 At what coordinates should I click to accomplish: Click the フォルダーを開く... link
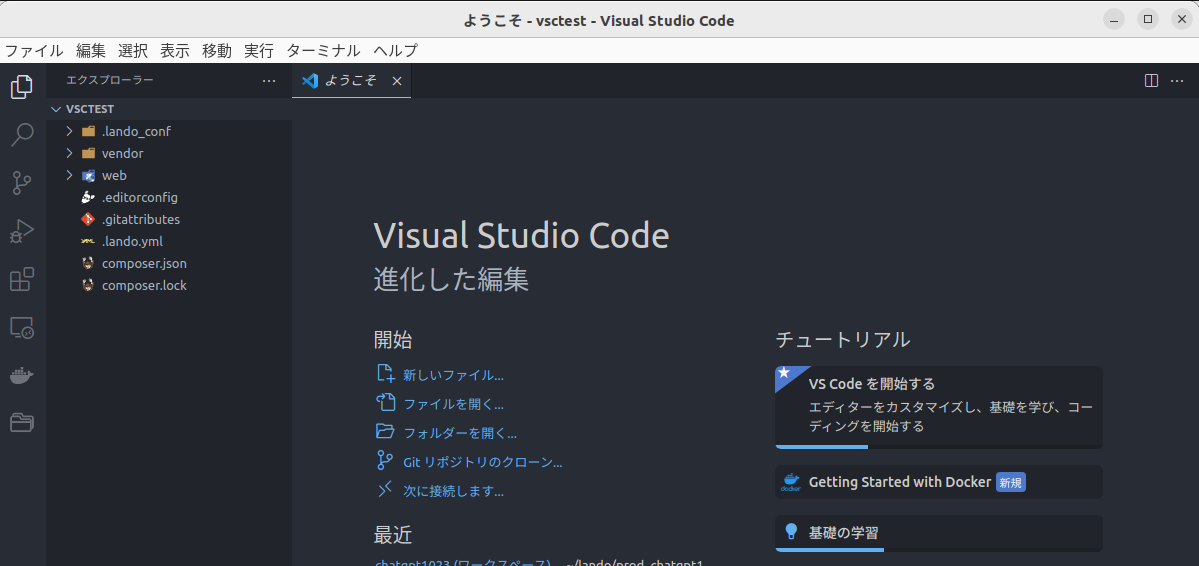[460, 434]
